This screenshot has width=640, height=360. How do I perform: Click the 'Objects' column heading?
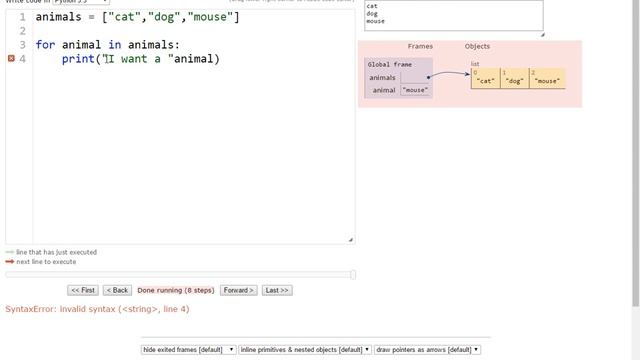click(477, 46)
